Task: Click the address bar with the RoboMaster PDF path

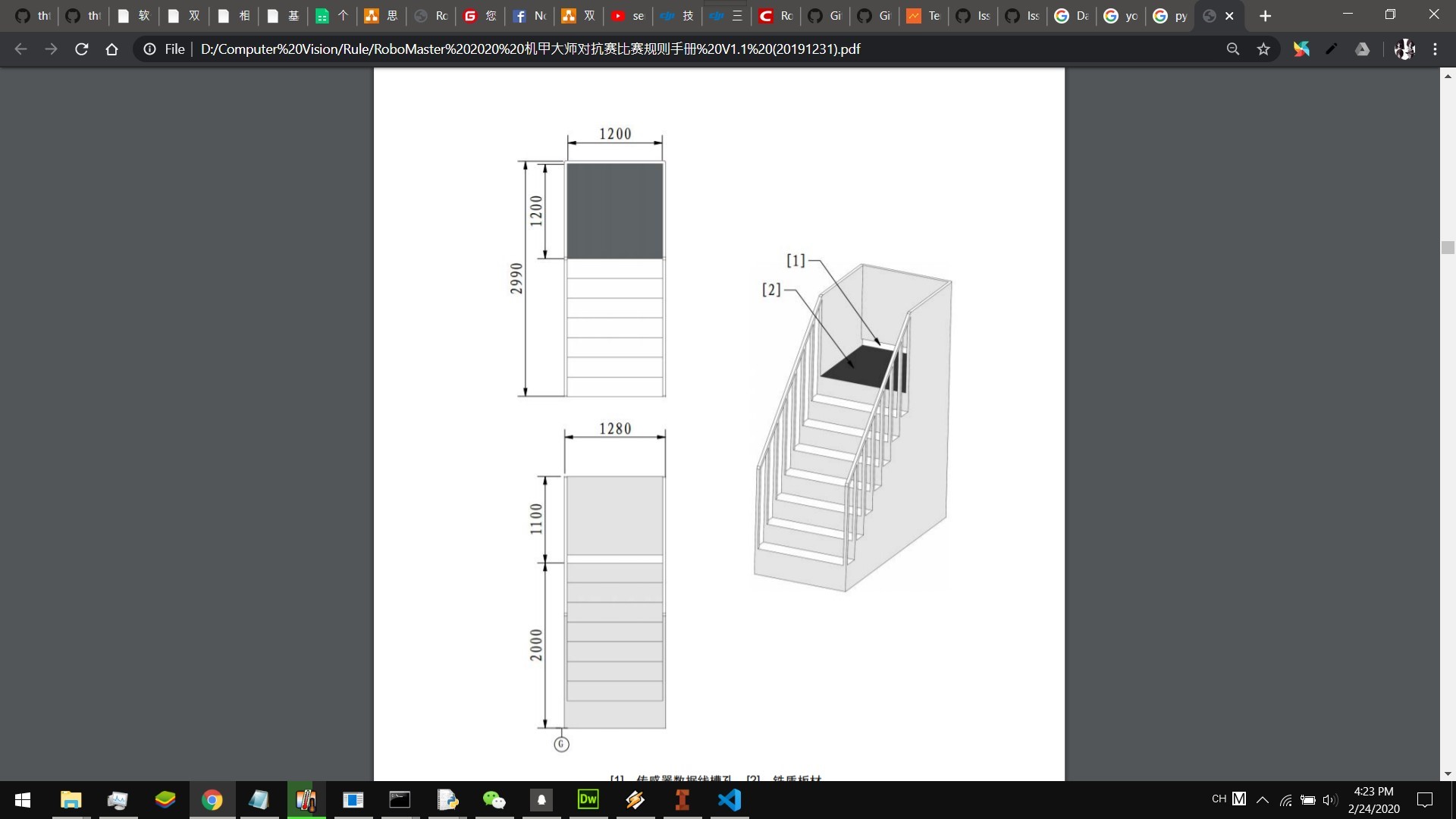Action: (x=530, y=49)
